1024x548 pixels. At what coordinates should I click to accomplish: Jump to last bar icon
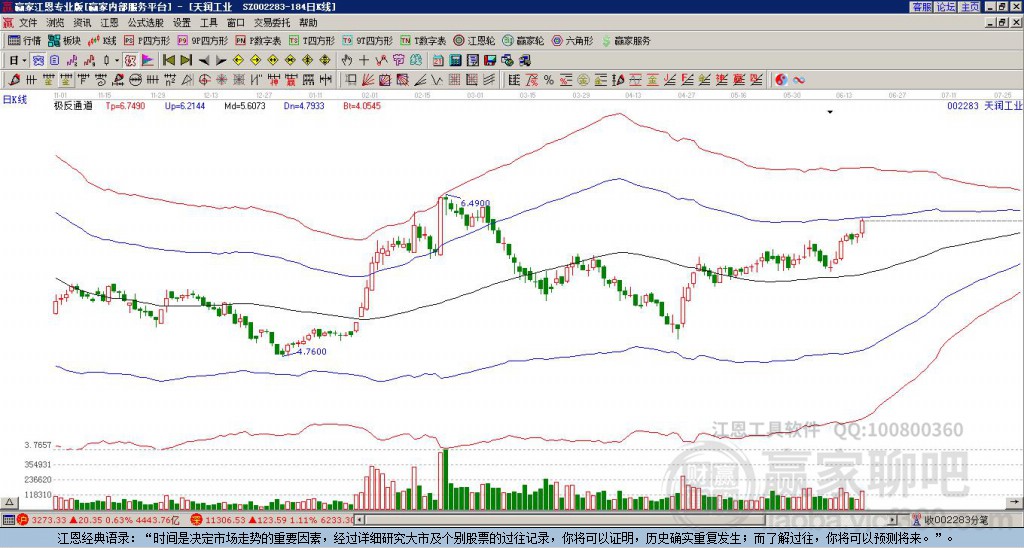pos(186,61)
